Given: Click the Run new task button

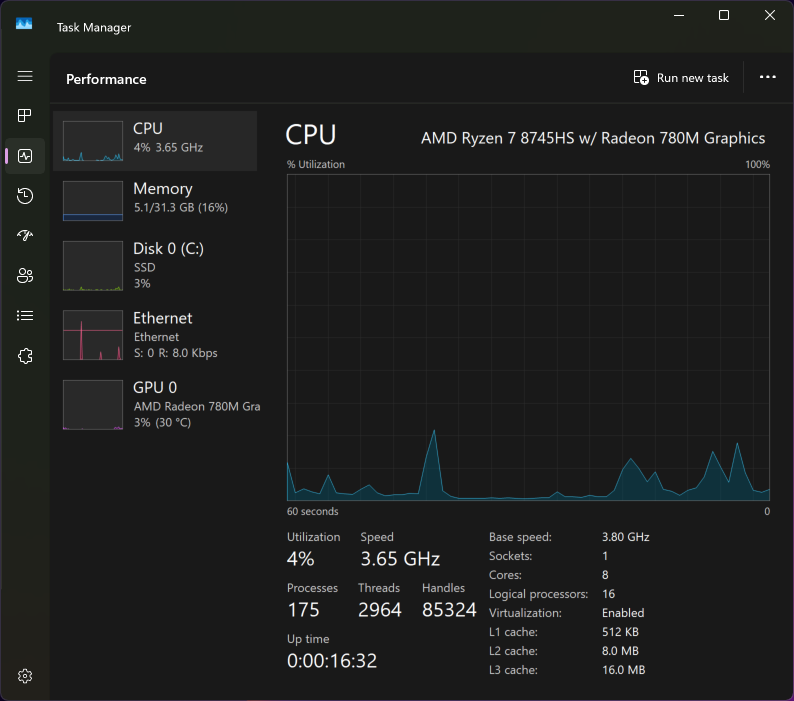Looking at the screenshot, I should [681, 78].
